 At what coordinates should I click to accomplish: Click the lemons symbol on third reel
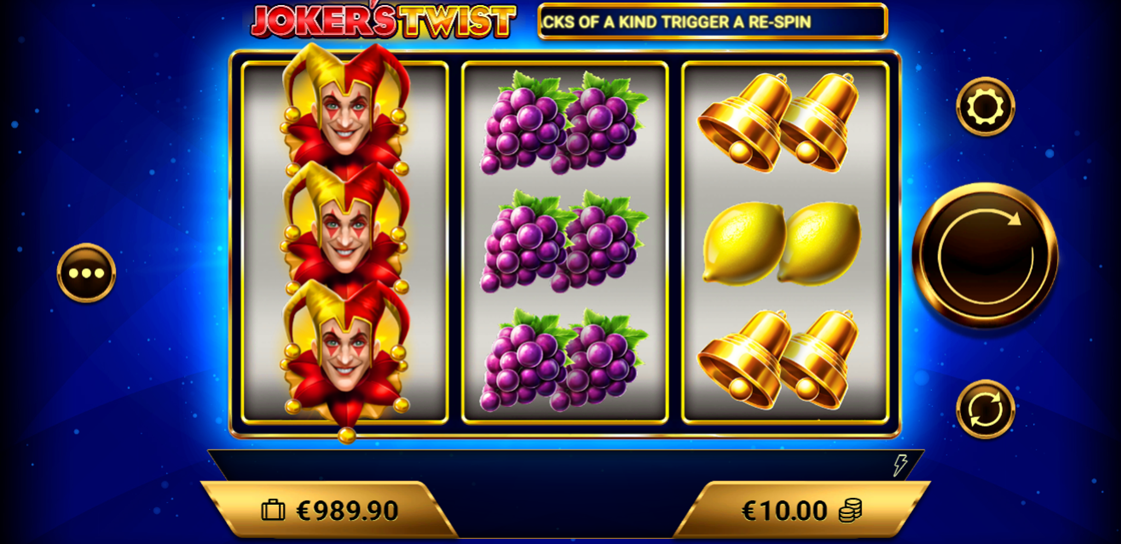[781, 243]
